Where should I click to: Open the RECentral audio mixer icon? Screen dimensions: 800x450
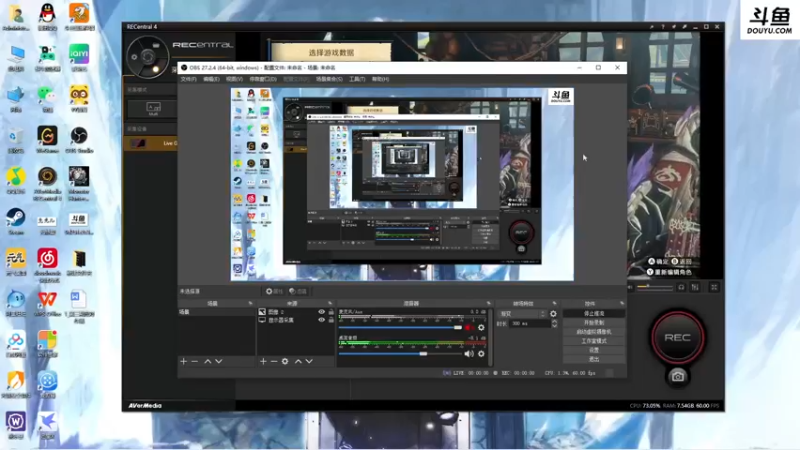[695, 287]
